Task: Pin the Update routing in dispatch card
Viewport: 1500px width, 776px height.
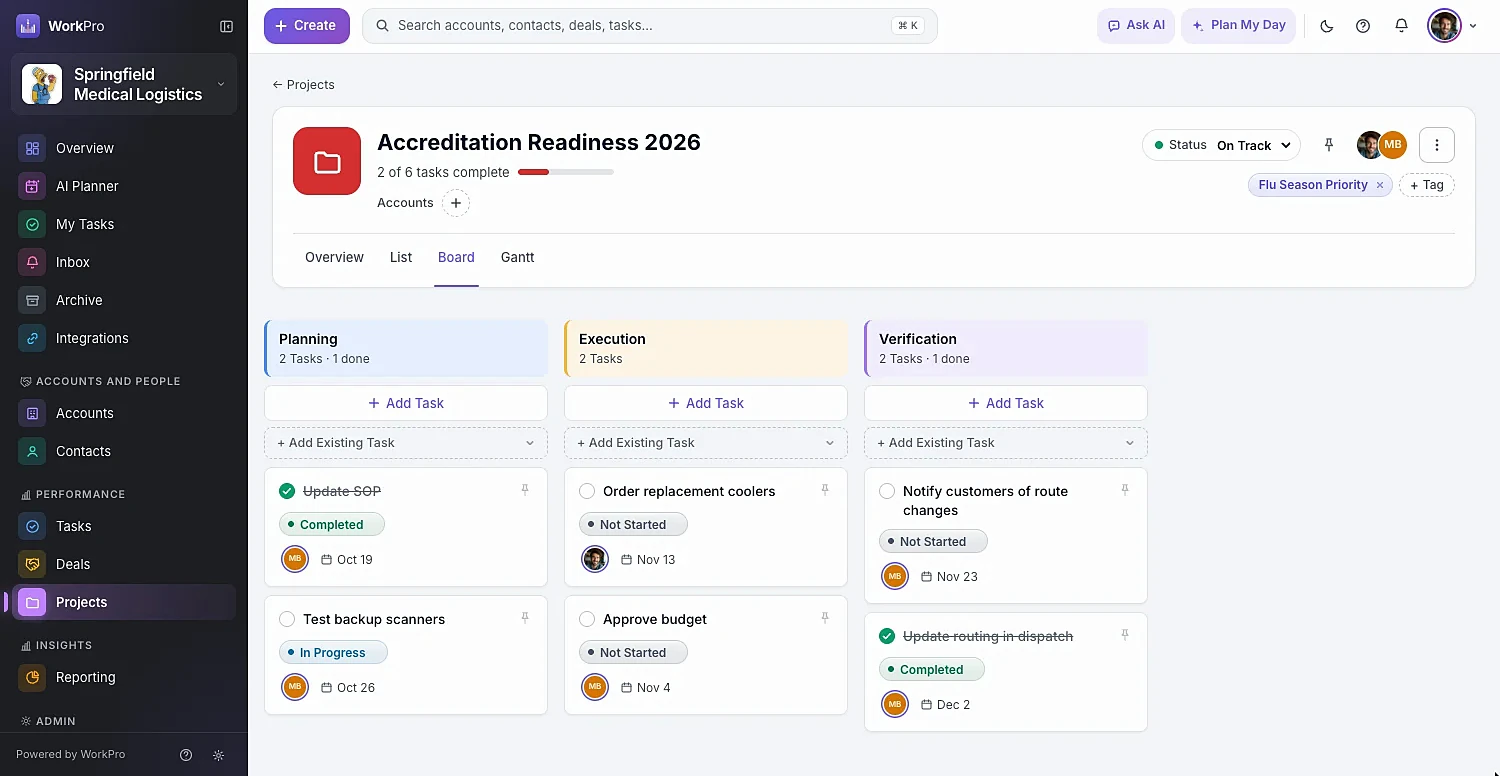Action: click(1125, 635)
